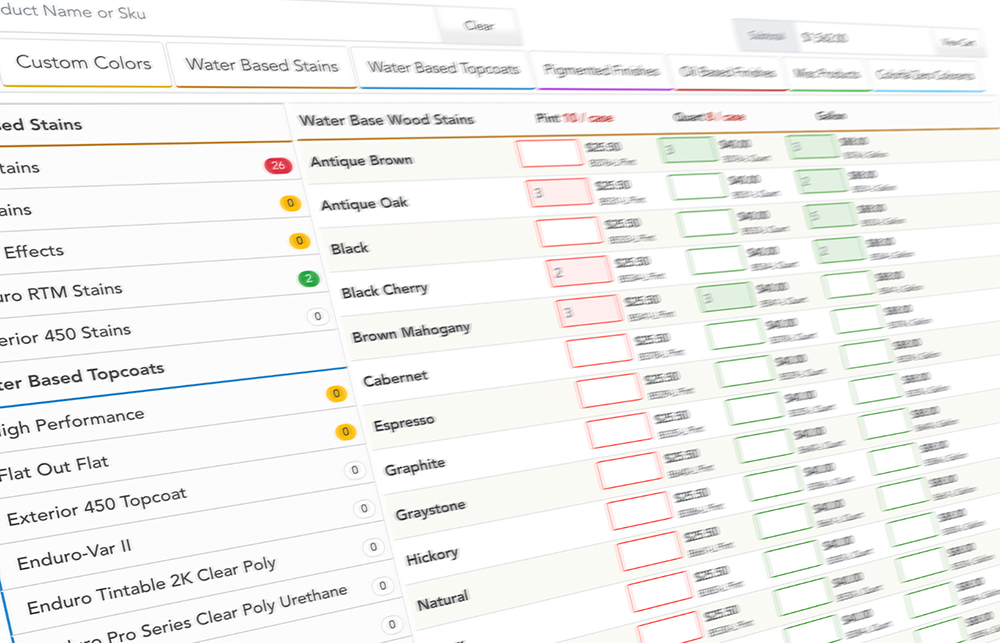Click the Graystone pint quantity field
This screenshot has width=1000, height=643.
(629, 472)
